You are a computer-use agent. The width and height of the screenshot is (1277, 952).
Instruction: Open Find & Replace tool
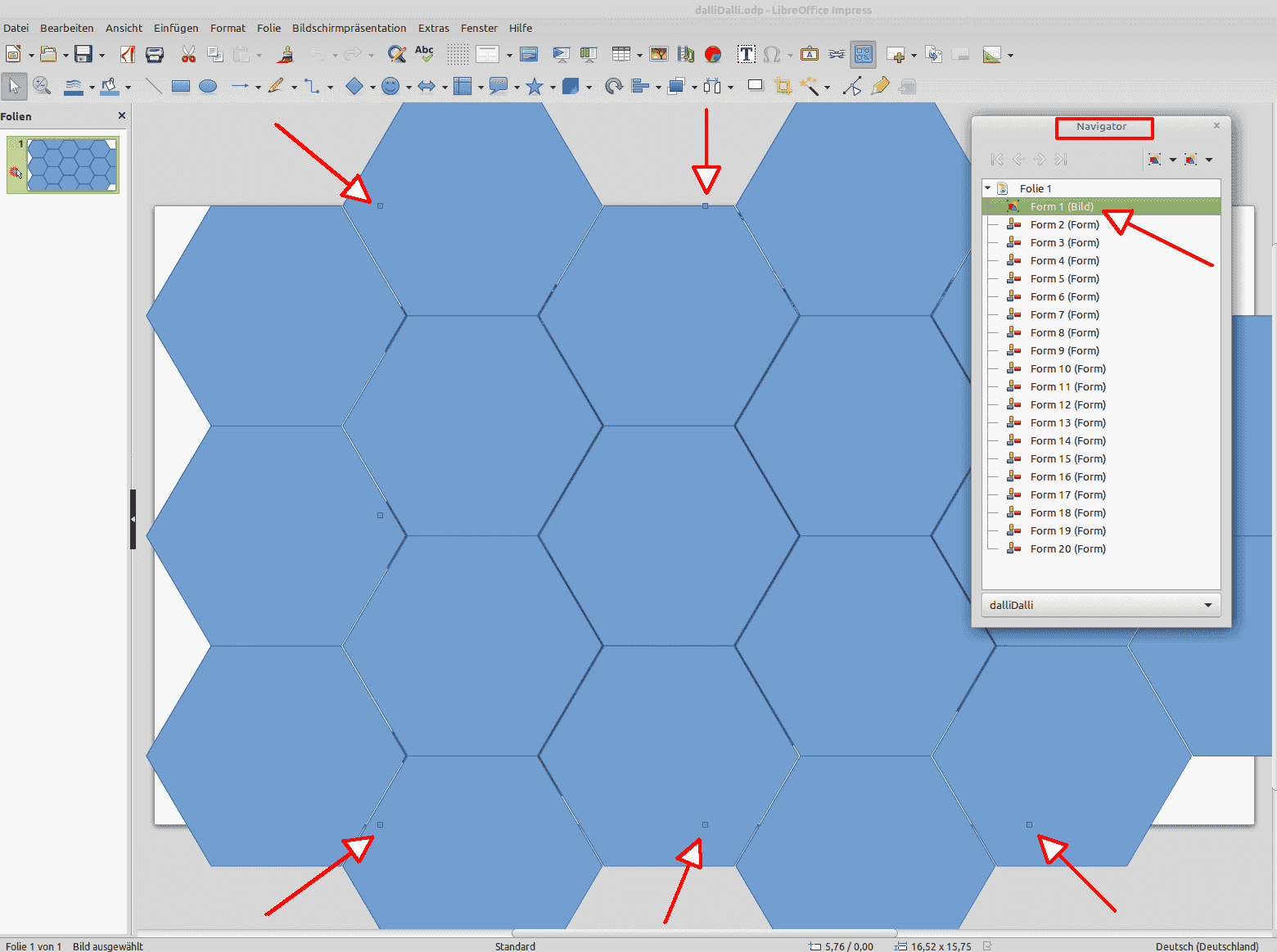click(x=397, y=55)
